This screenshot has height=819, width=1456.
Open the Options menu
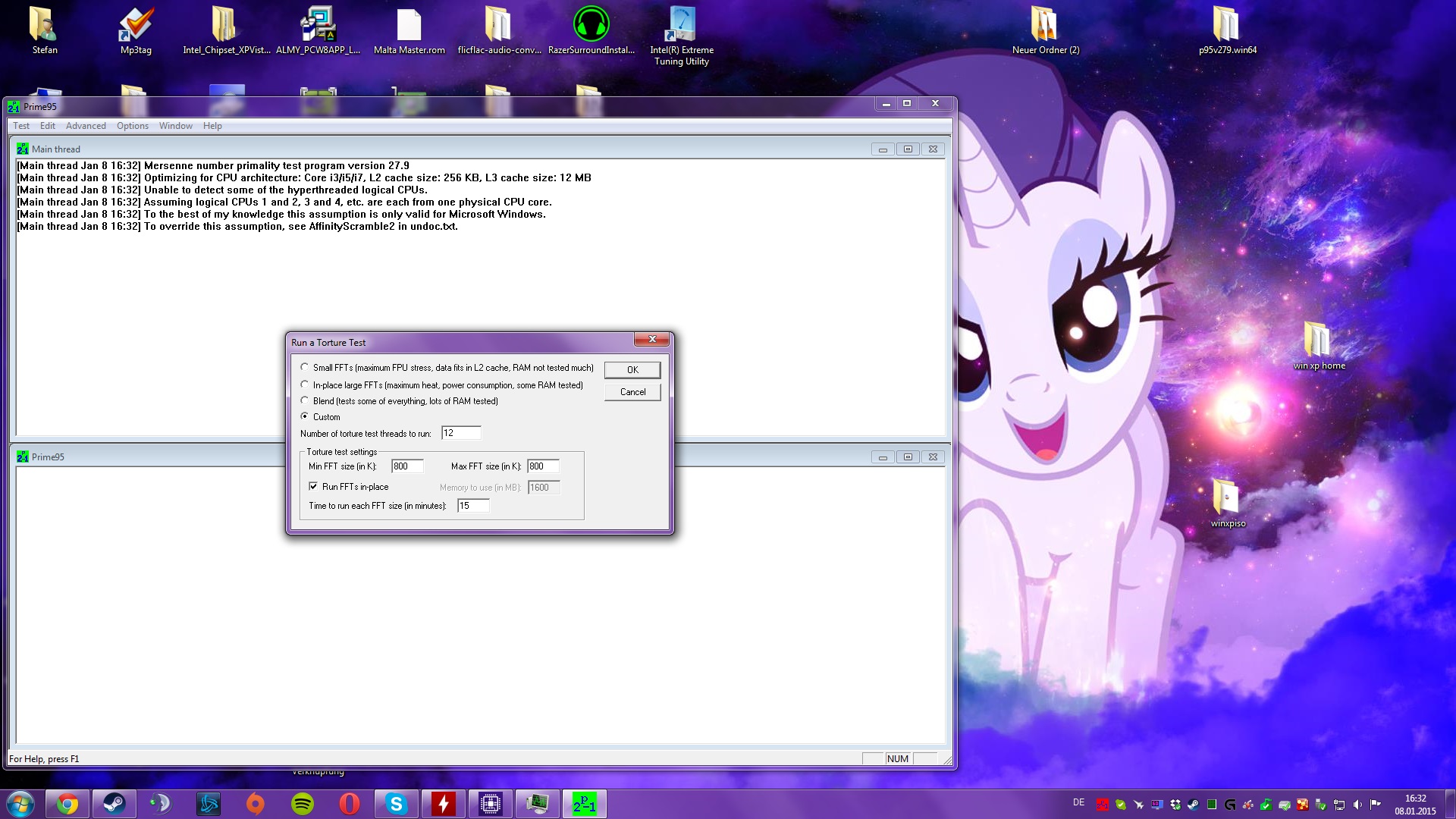[133, 126]
